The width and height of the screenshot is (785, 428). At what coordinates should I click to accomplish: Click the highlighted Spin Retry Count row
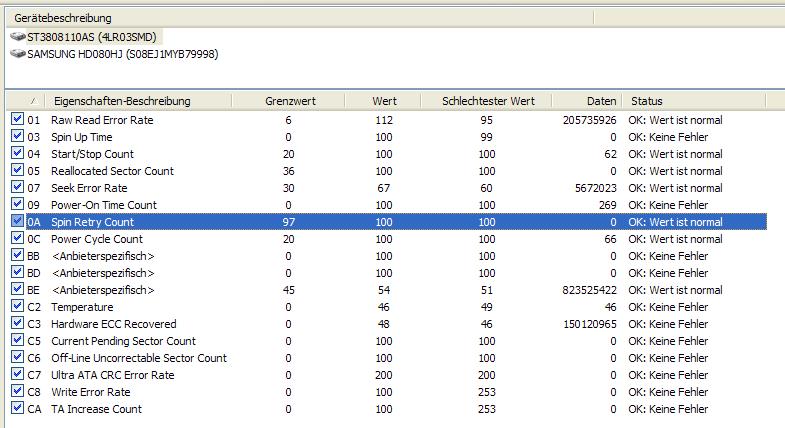[x=388, y=222]
